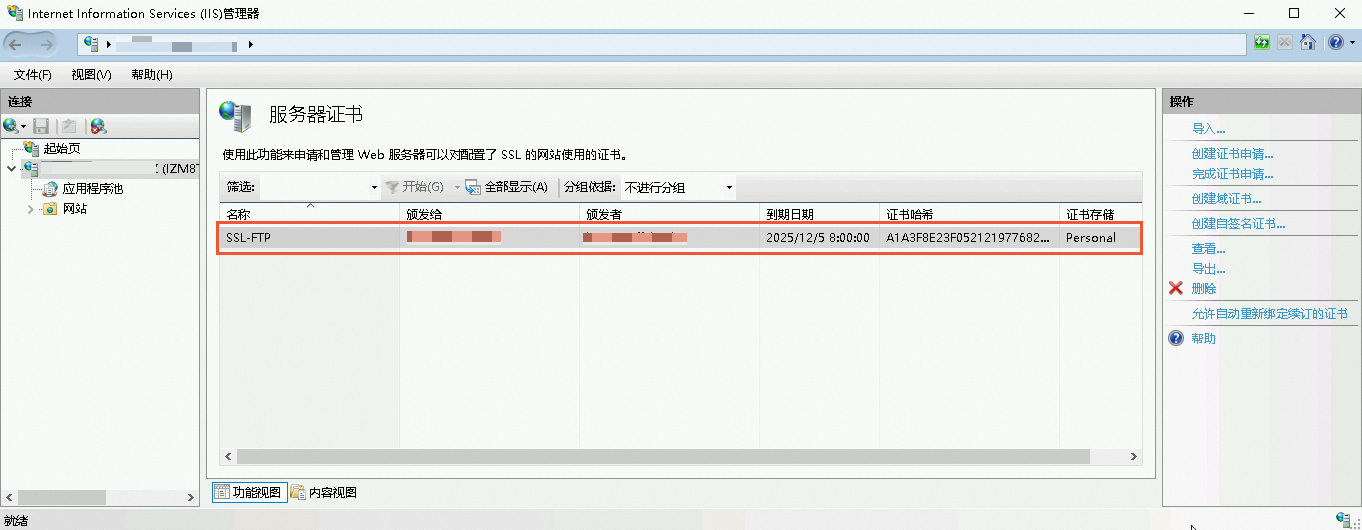Click the address bar server breadcrumb icon
The width and height of the screenshot is (1362, 530).
tap(93, 44)
